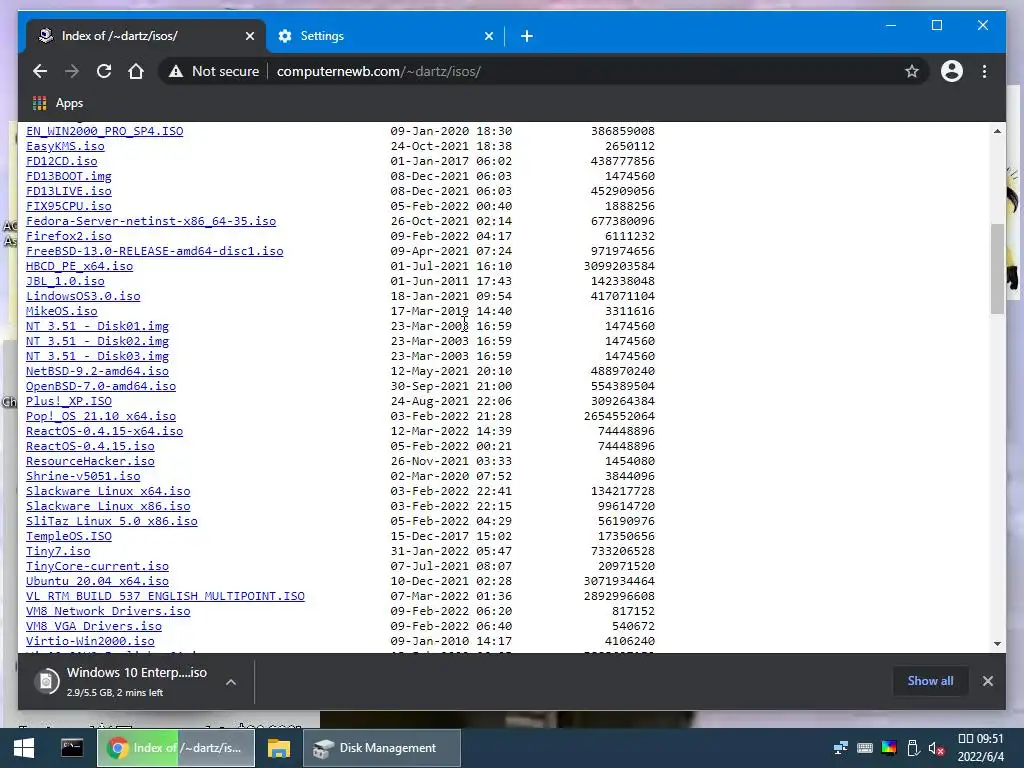Open the Apps bookmarks shortcut

(58, 103)
